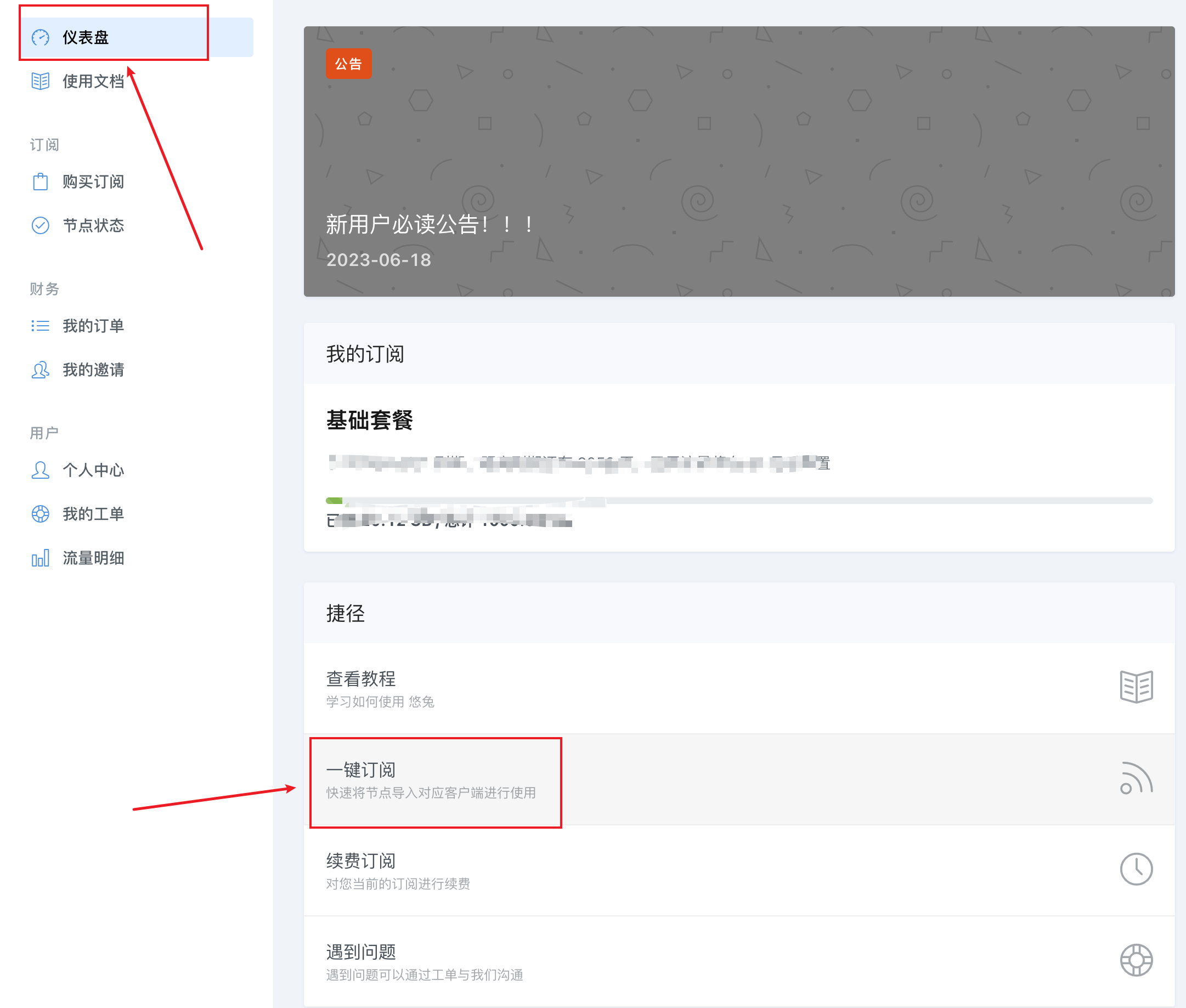
Task: Select the bar chart icon for 流量明细
Action: pyautogui.click(x=40, y=558)
